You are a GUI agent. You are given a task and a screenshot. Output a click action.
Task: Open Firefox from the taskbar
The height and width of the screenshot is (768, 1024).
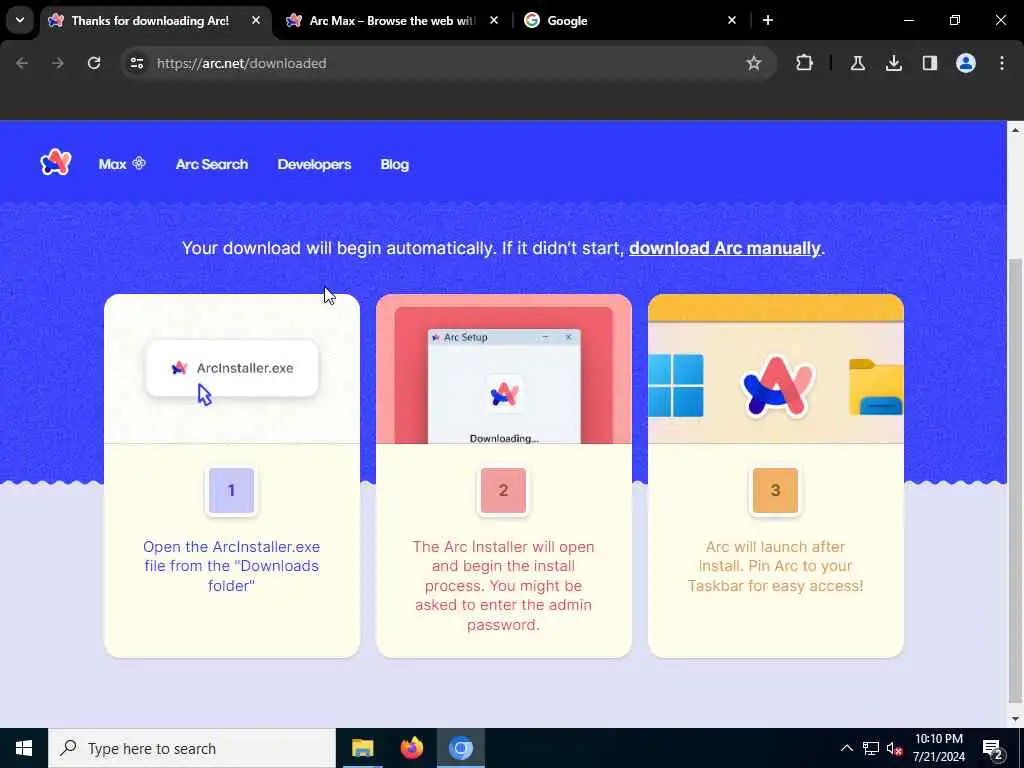(411, 748)
